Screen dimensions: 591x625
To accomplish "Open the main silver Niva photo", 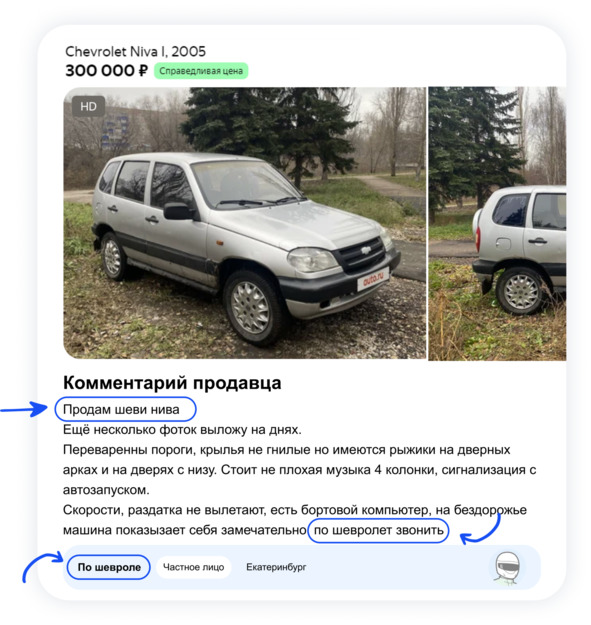I will pyautogui.click(x=245, y=223).
